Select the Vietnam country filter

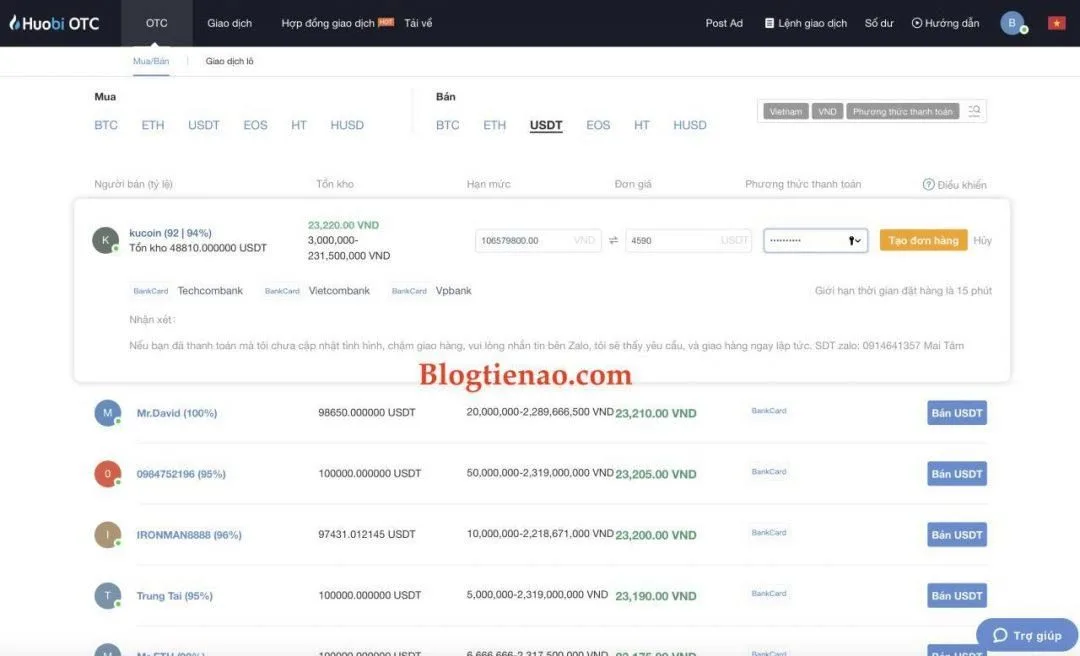point(786,110)
